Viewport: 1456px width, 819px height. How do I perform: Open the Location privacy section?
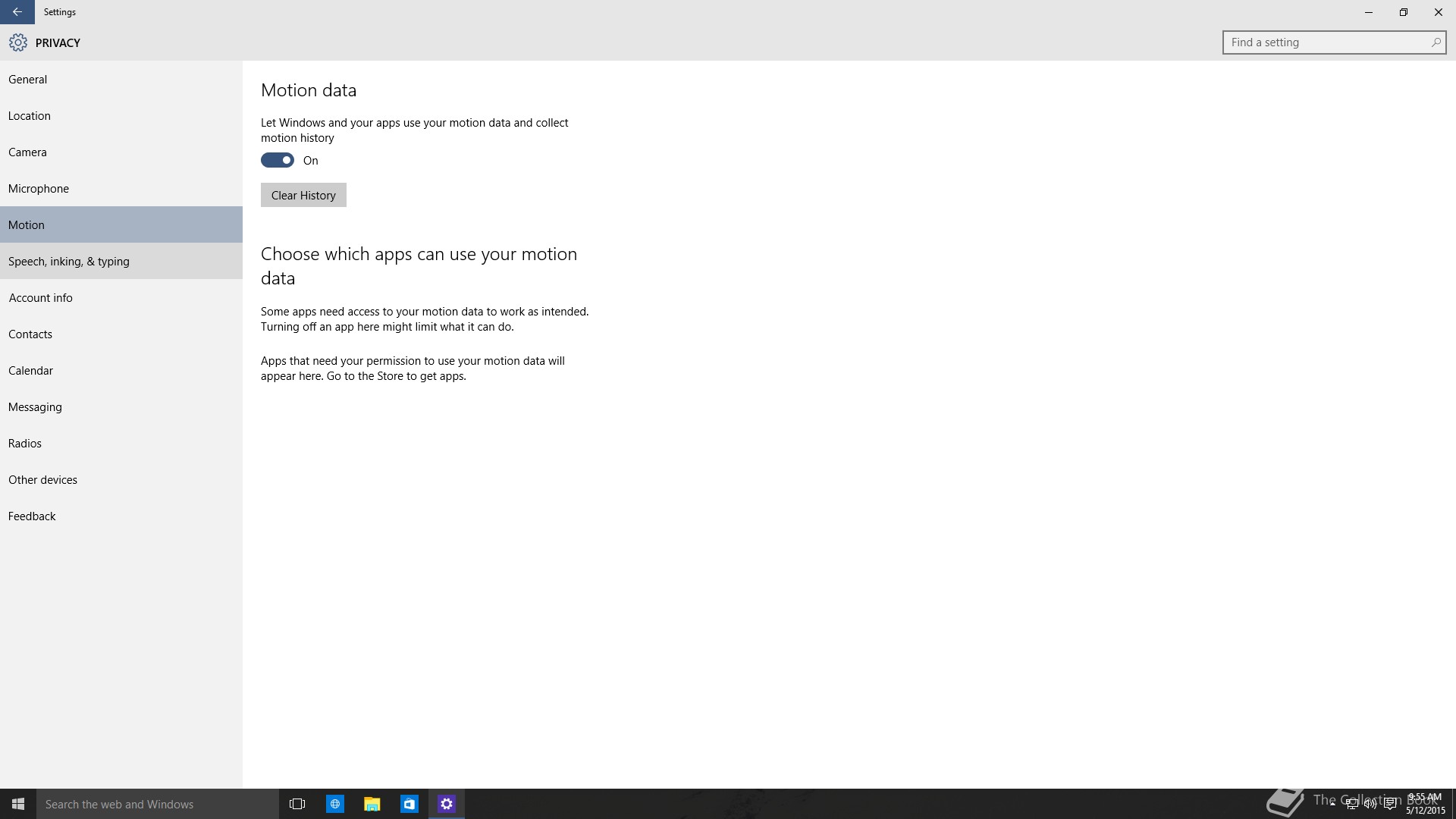point(121,115)
